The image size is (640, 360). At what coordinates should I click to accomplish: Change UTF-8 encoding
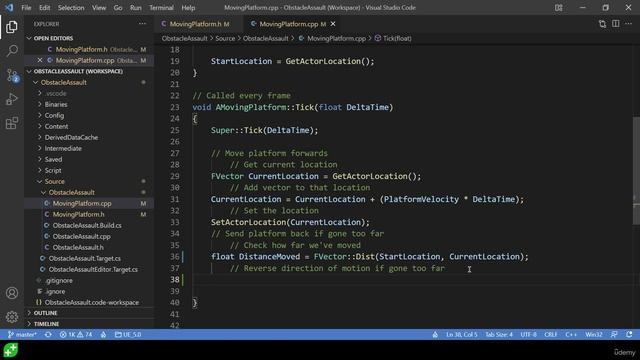[528, 335]
